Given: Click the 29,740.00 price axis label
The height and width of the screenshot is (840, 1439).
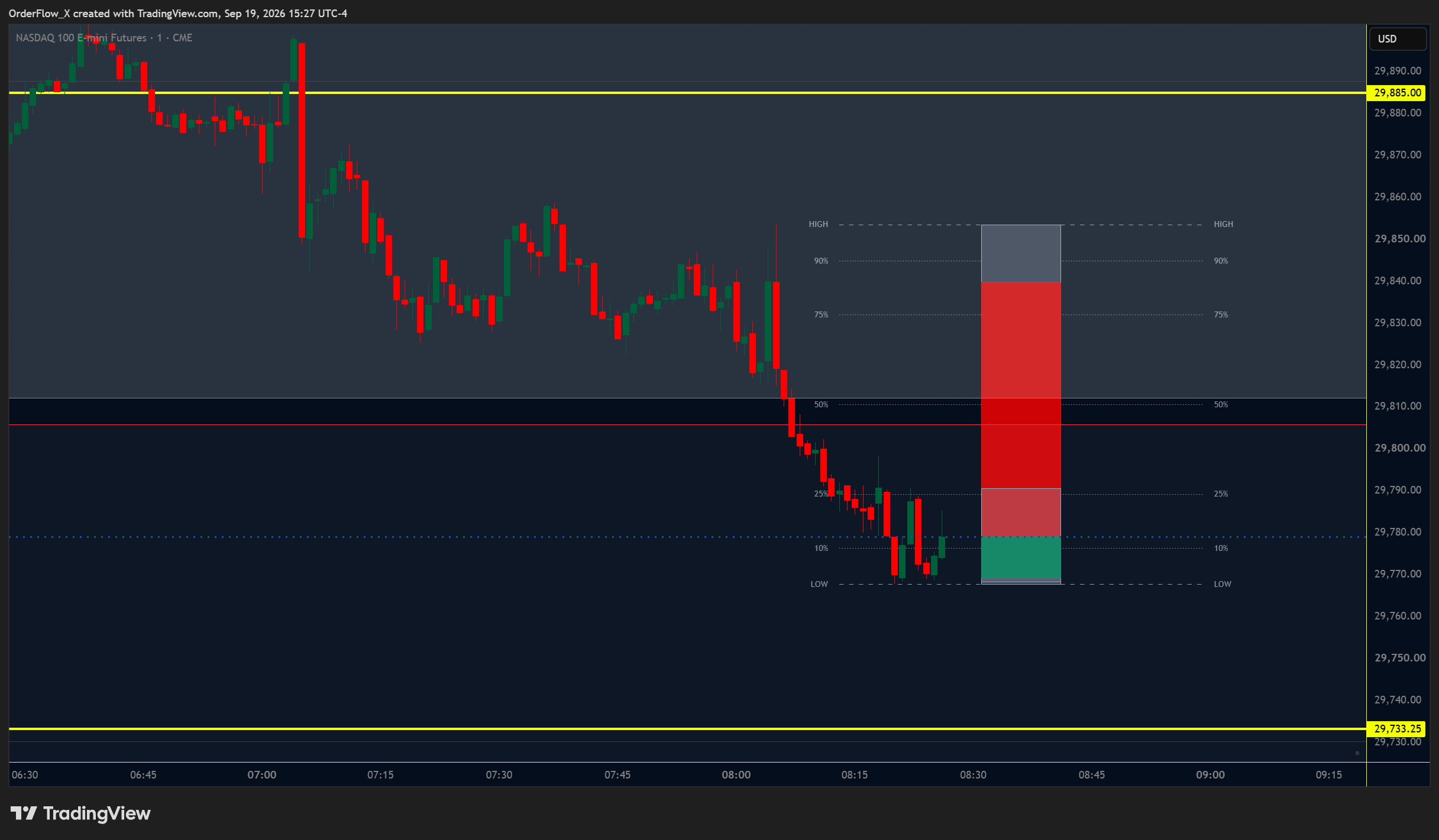Looking at the screenshot, I should click(x=1398, y=700).
